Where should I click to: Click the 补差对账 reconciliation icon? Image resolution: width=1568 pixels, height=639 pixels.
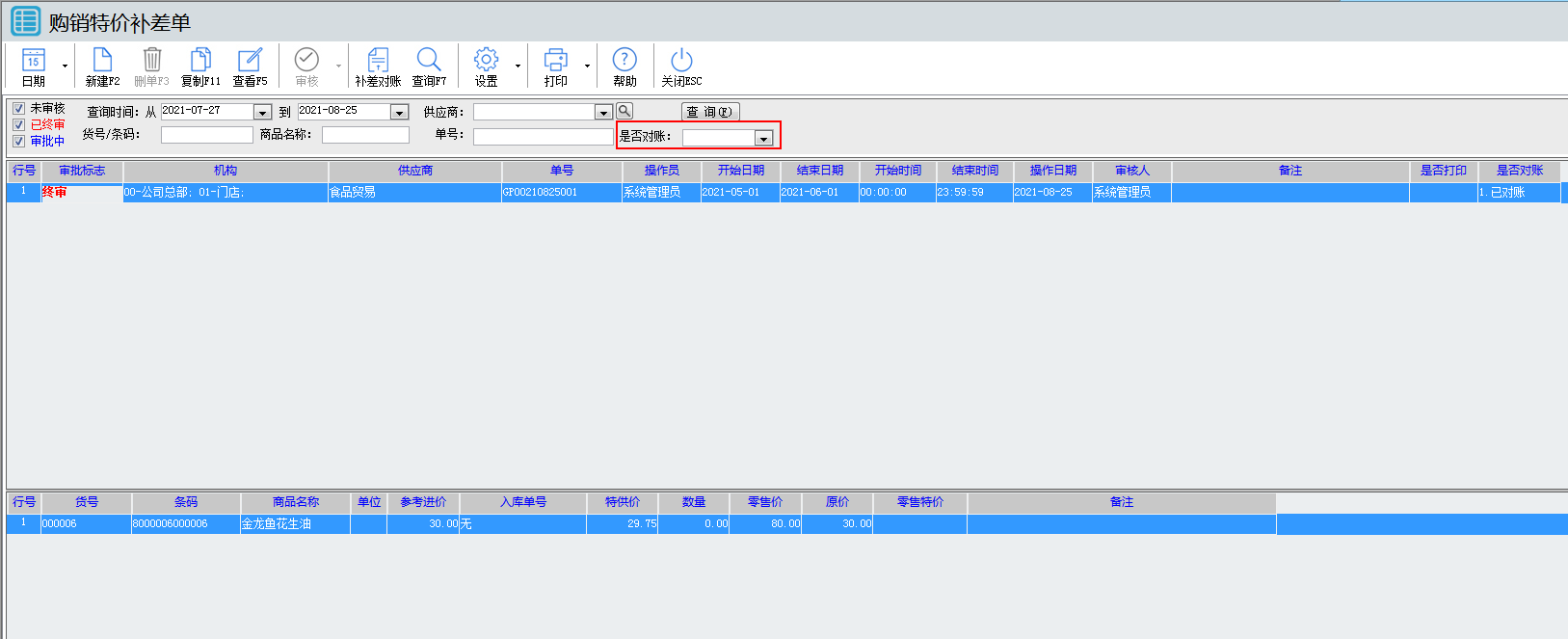pos(378,61)
